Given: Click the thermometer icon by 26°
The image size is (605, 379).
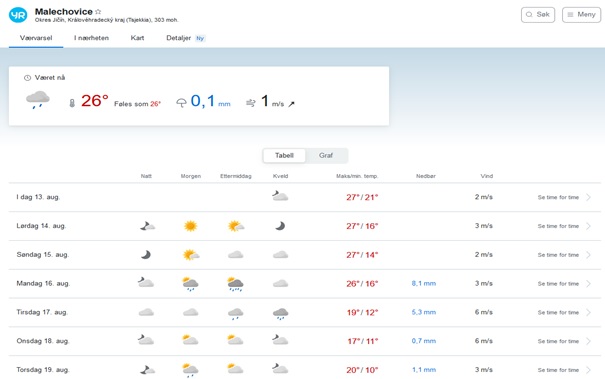Looking at the screenshot, I should coord(72,103).
